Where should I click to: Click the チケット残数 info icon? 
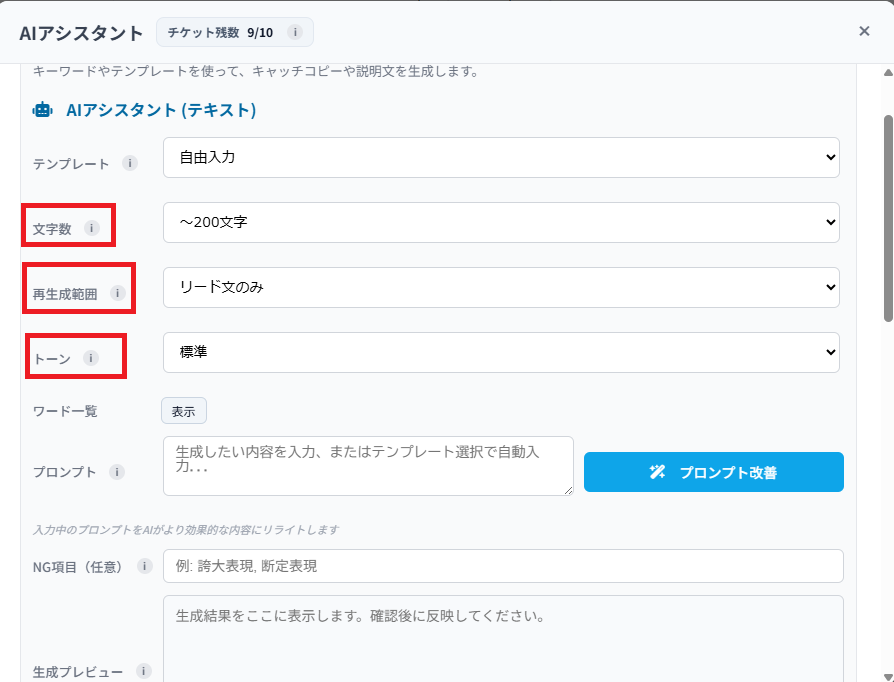[295, 32]
